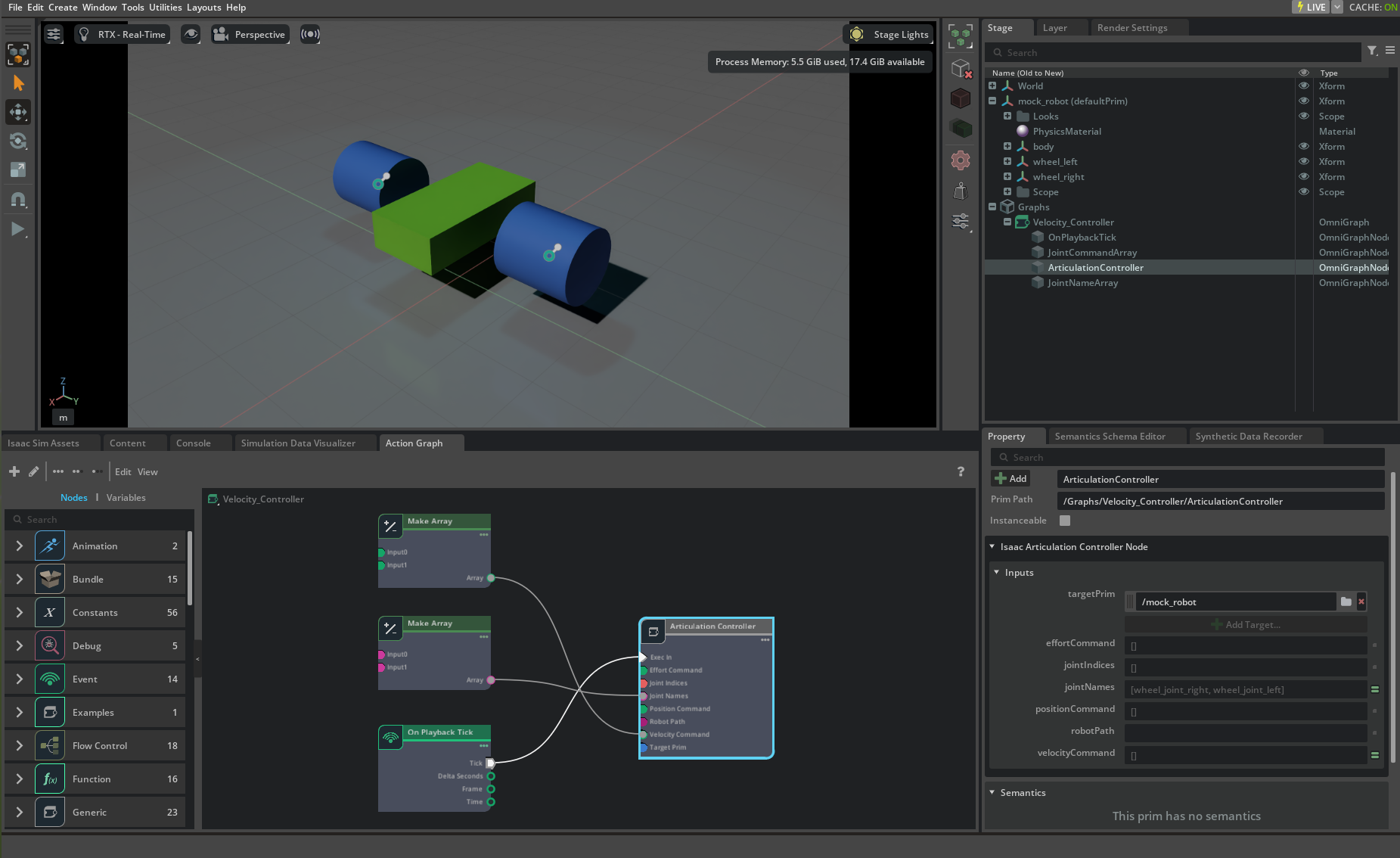This screenshot has width=1400, height=858.
Task: Open Action Graph help question mark
Action: 961,471
